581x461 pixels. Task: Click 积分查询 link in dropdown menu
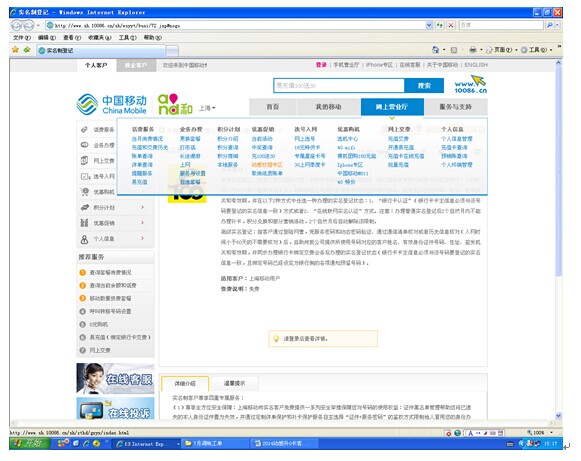pos(228,147)
